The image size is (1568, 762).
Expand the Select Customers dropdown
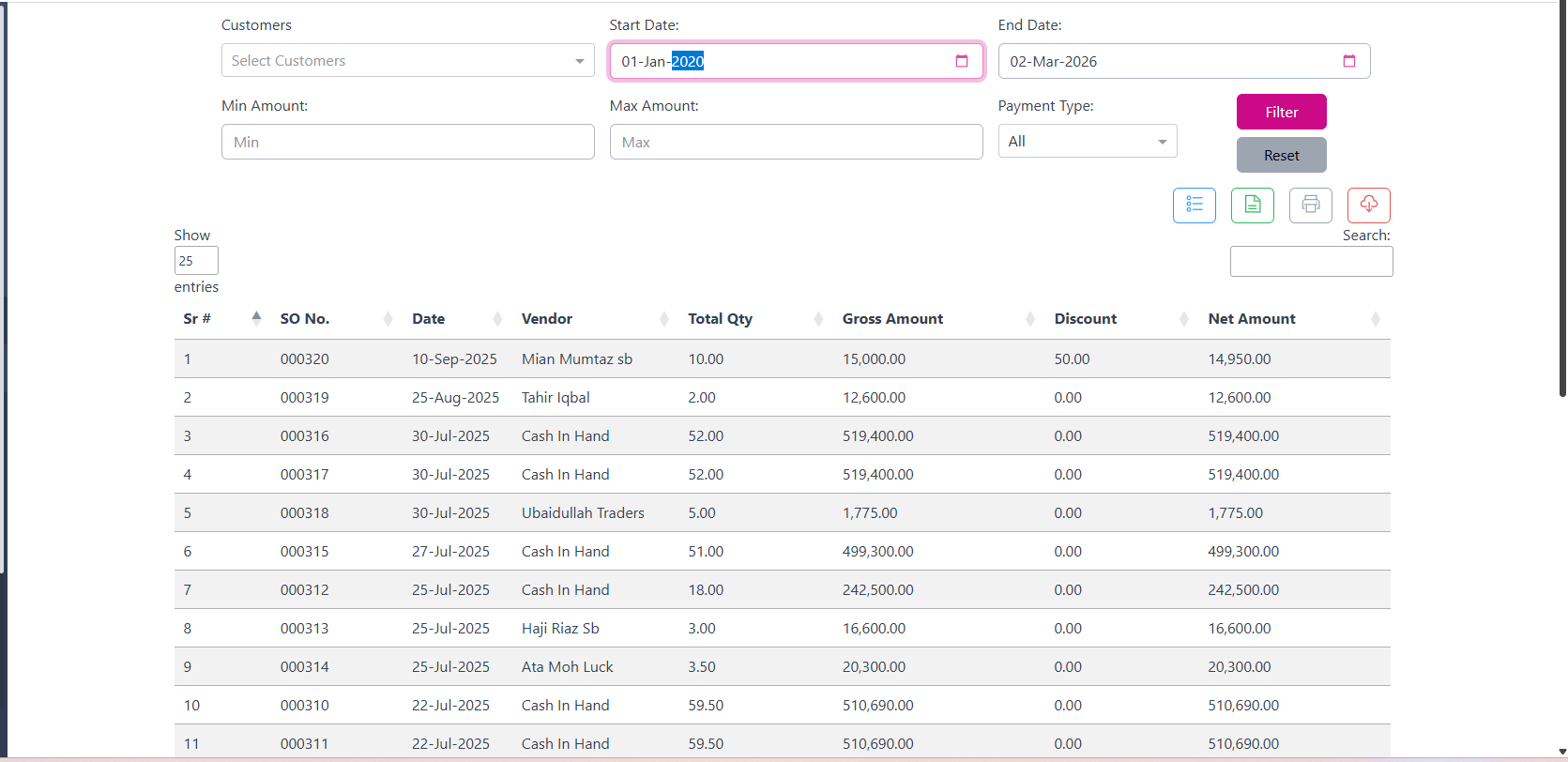coord(407,61)
